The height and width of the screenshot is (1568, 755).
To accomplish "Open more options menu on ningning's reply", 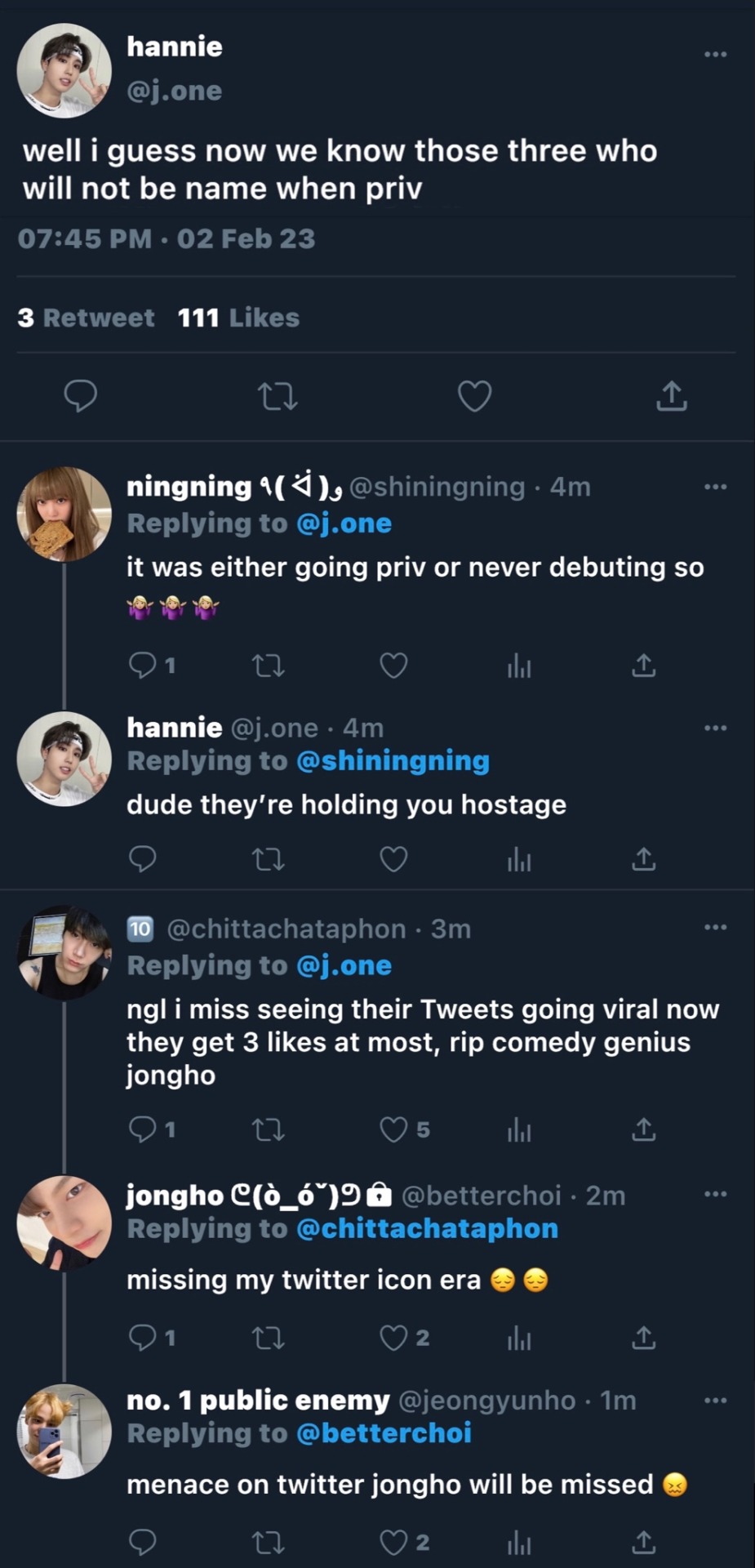I will pyautogui.click(x=715, y=487).
